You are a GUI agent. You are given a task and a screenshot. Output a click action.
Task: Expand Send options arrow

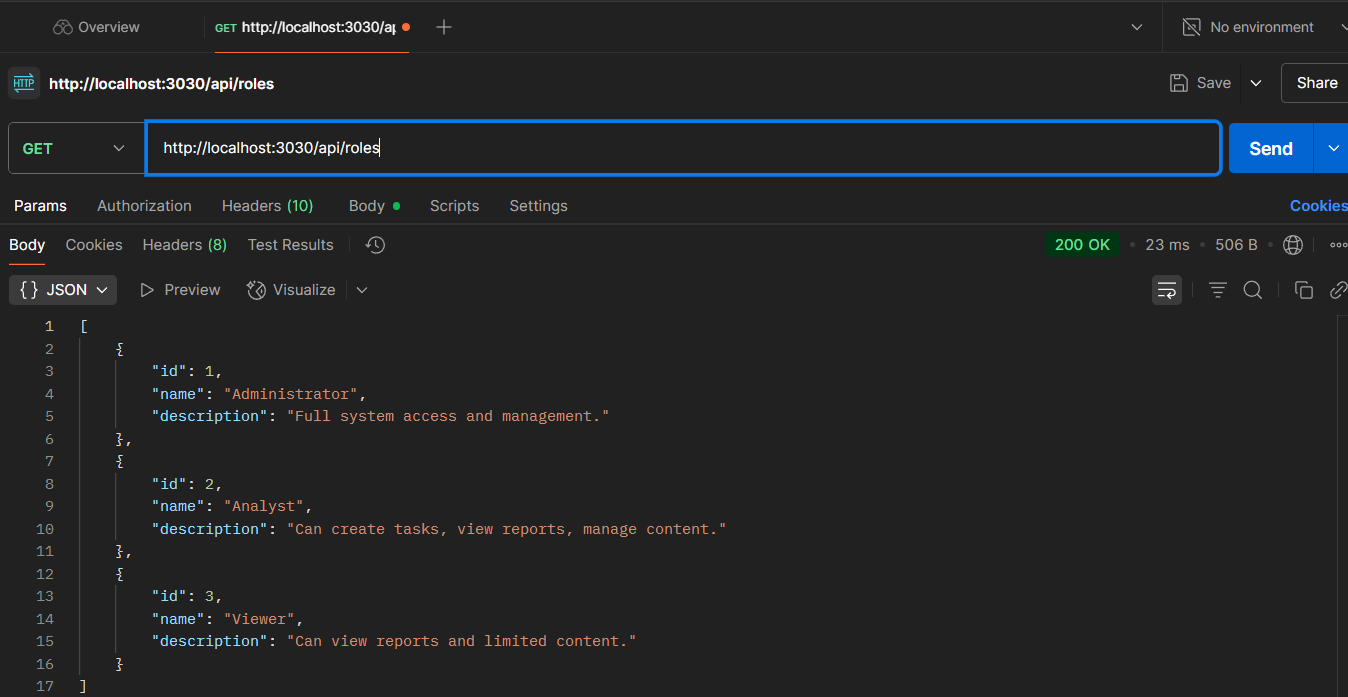pyautogui.click(x=1333, y=148)
